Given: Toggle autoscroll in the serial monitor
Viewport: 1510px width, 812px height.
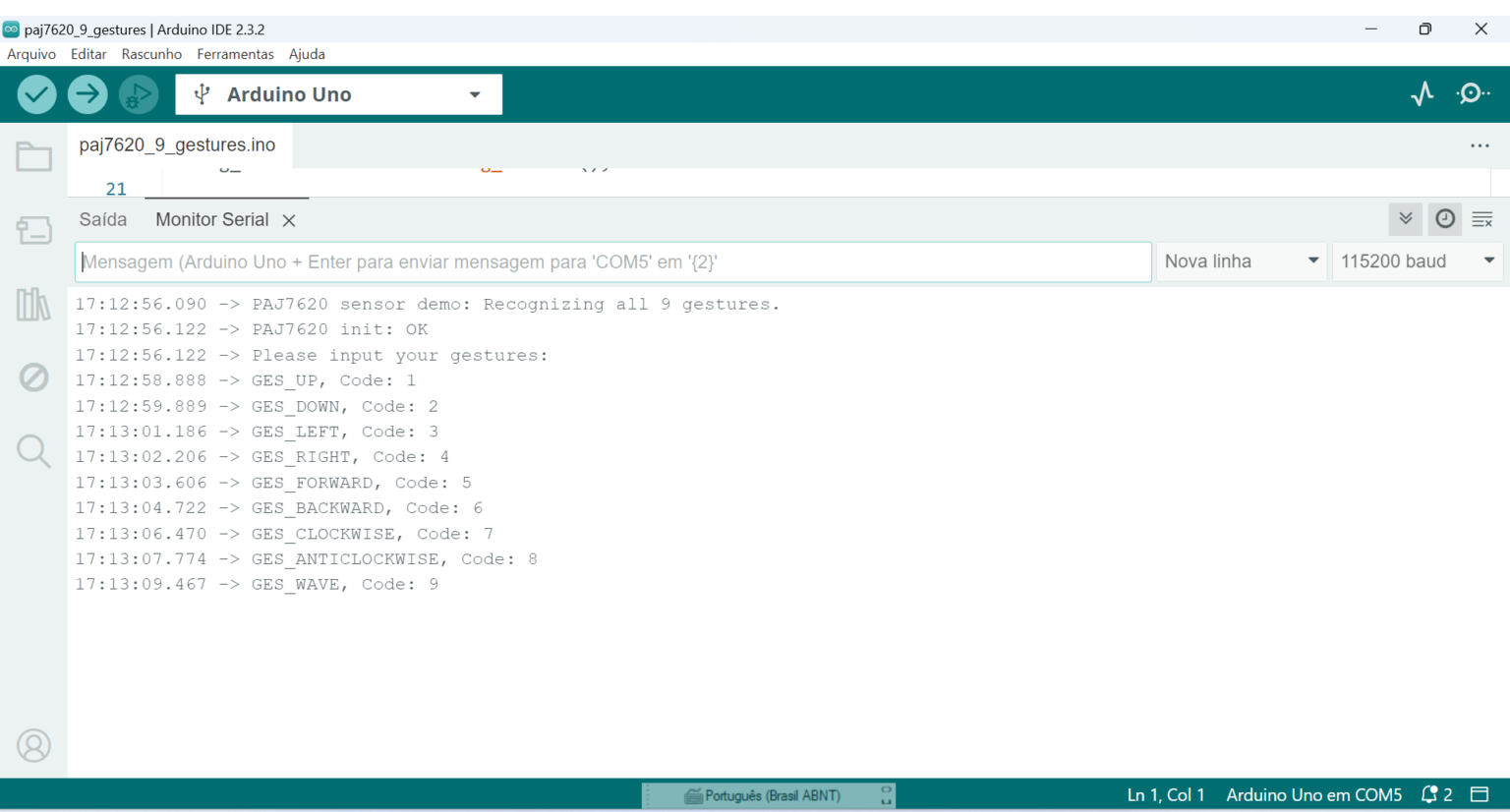Looking at the screenshot, I should click(1406, 219).
